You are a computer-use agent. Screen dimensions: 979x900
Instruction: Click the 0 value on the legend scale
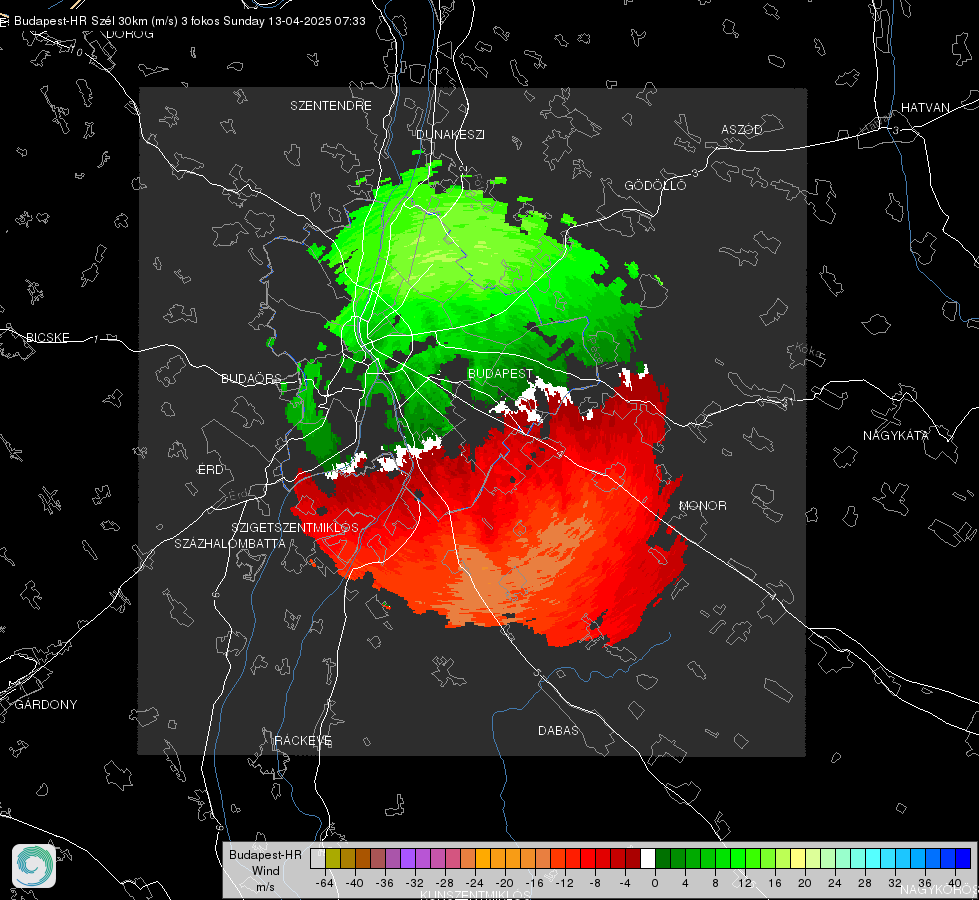tap(654, 883)
